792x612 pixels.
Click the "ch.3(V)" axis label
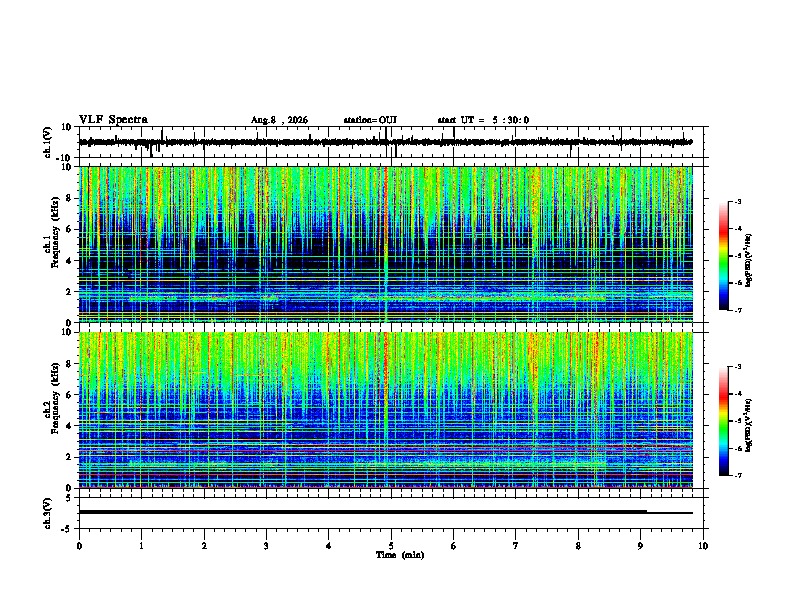(48, 513)
